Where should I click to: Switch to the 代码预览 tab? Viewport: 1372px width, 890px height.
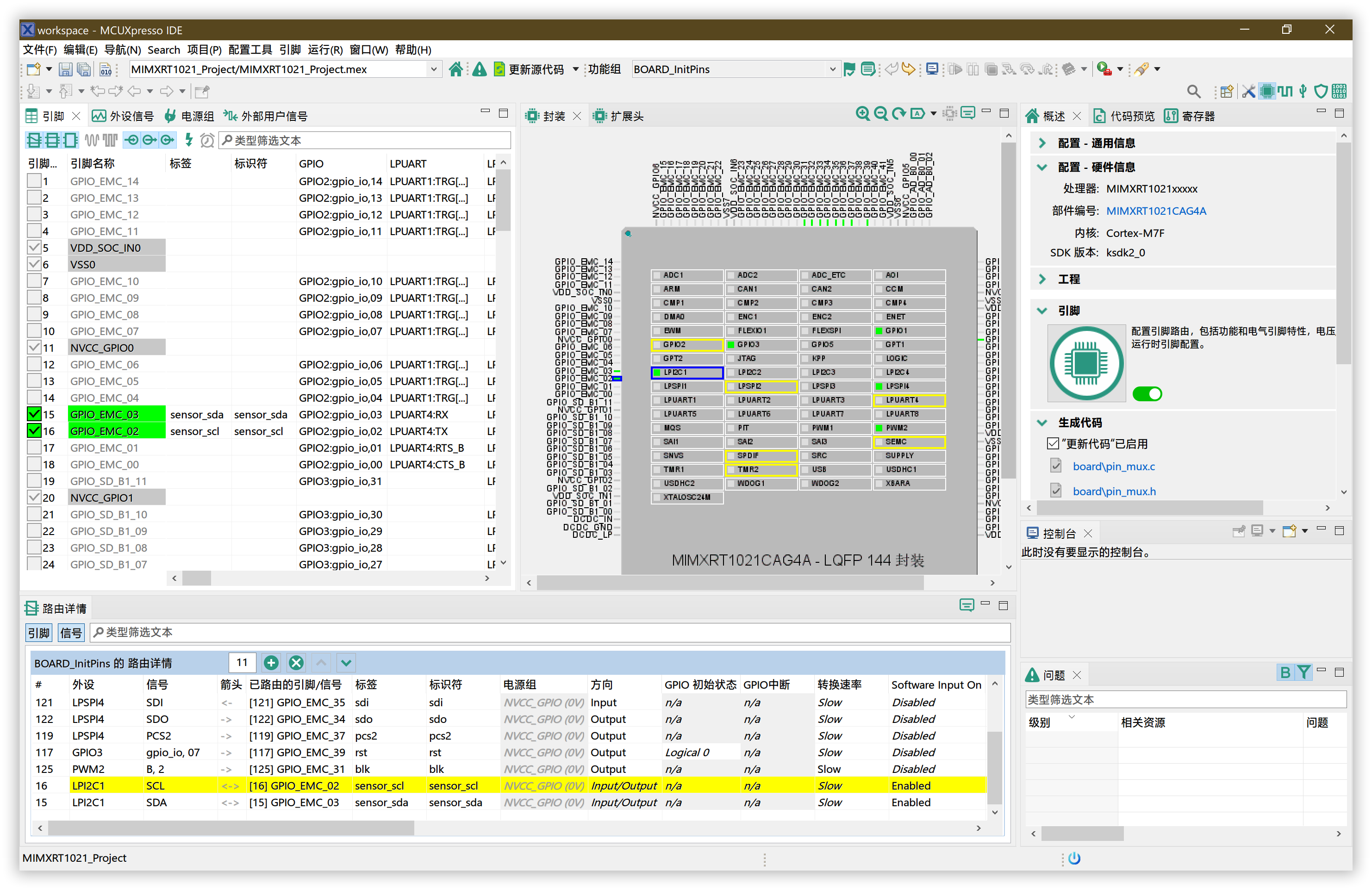[x=1124, y=116]
